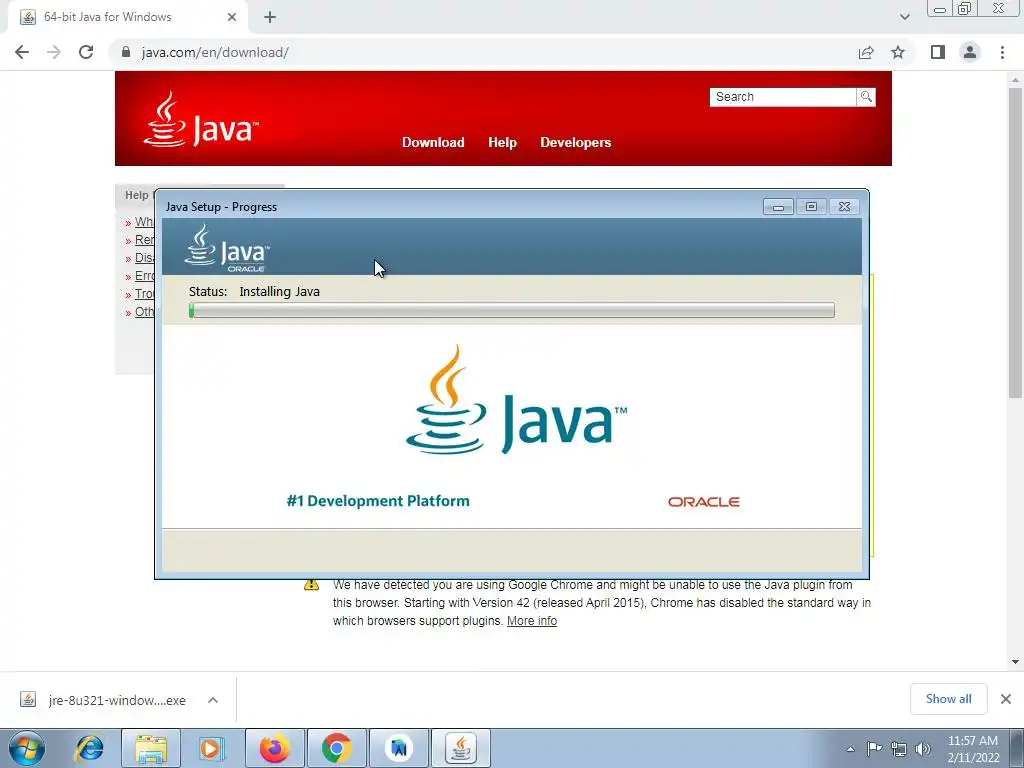1024x768 pixels.
Task: Open Chrome's three-dot menu
Action: pyautogui.click(x=1002, y=52)
